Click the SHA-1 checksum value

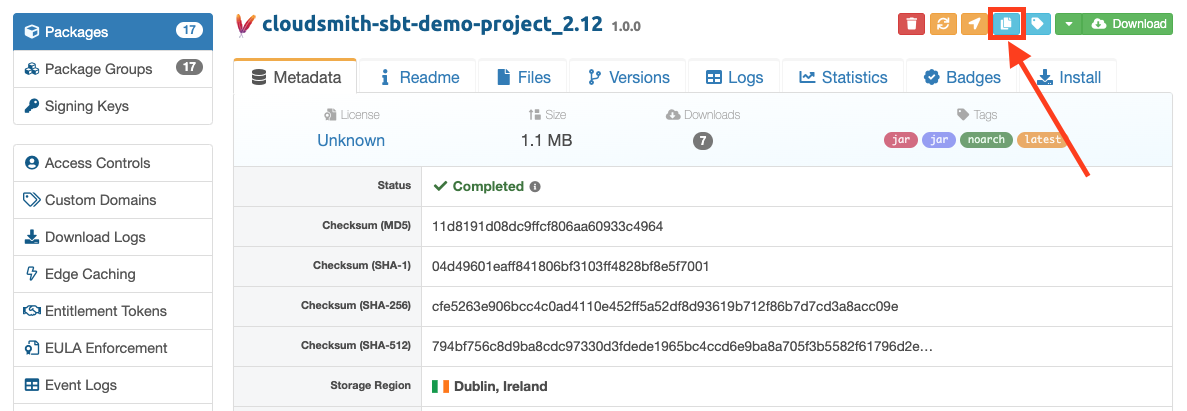click(x=570, y=266)
